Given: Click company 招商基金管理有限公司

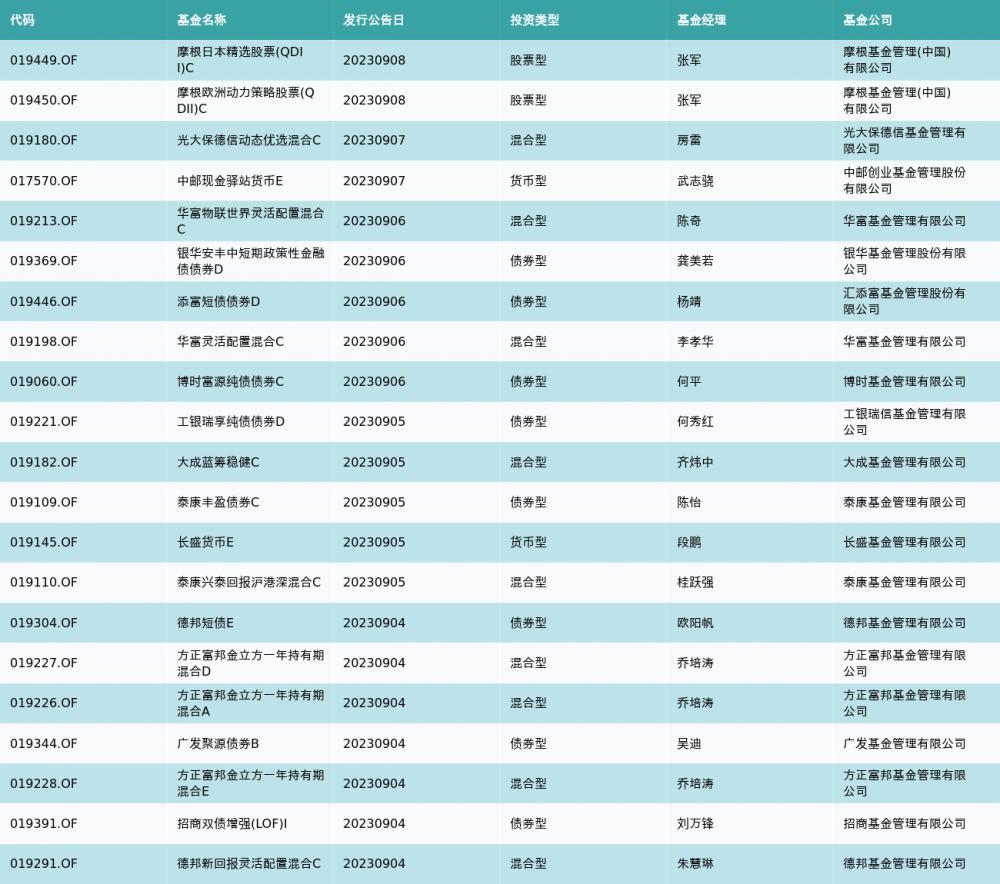Looking at the screenshot, I should click(904, 823).
